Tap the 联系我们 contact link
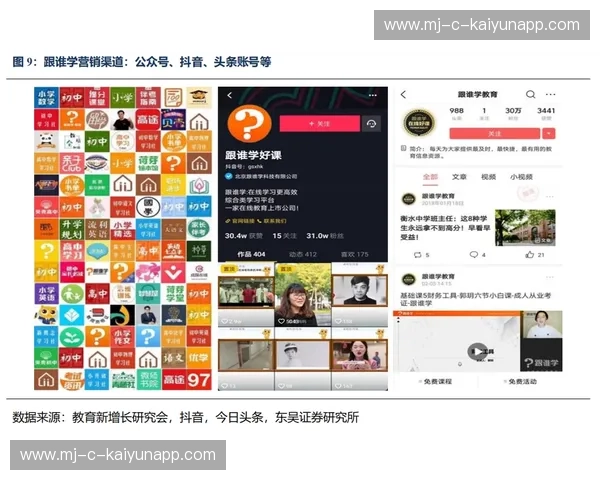 272,221
